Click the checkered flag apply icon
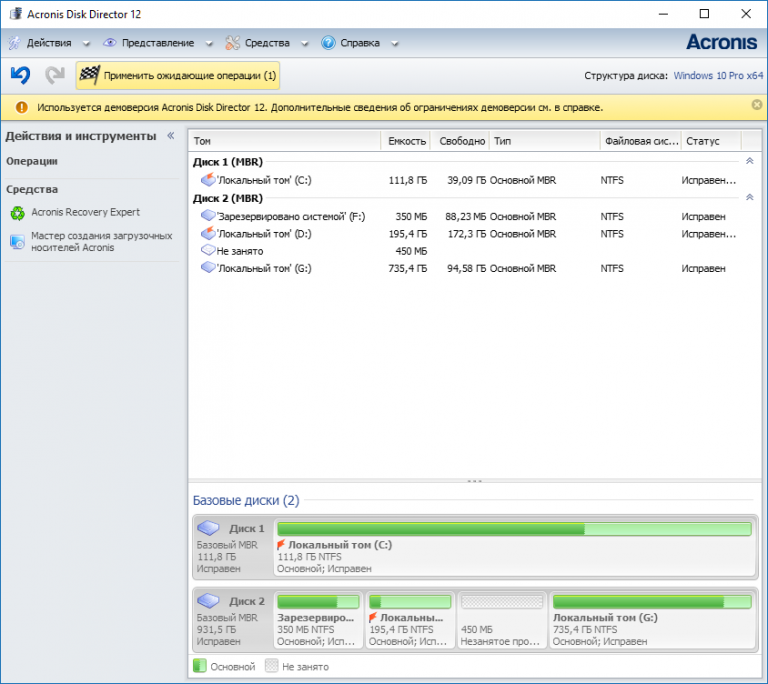768x684 pixels. 90,75
